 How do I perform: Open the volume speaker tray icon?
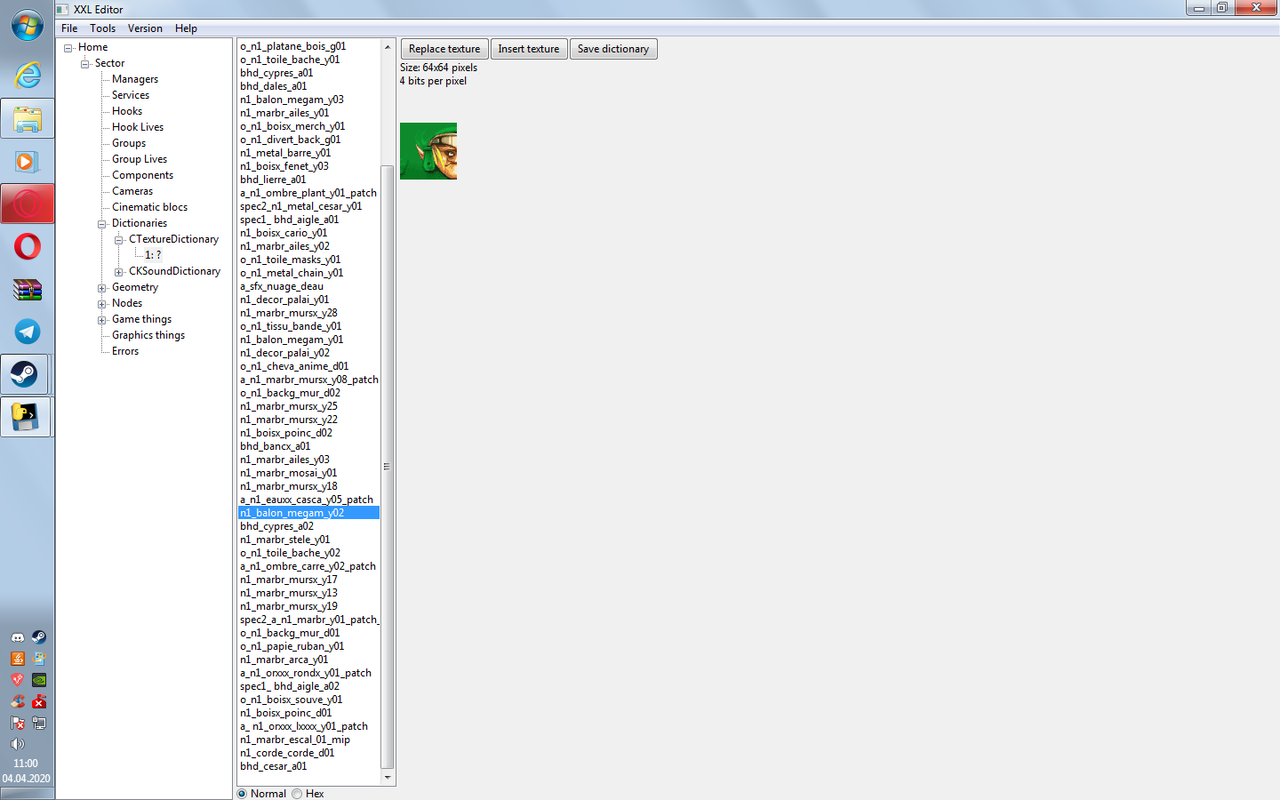coord(17,744)
